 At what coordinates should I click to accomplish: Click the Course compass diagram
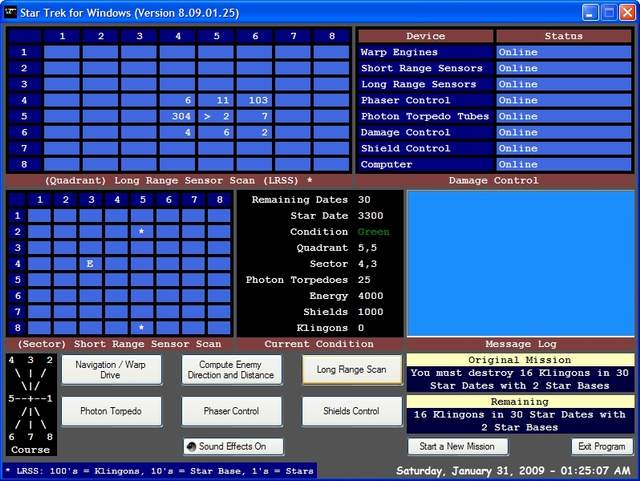click(x=31, y=405)
